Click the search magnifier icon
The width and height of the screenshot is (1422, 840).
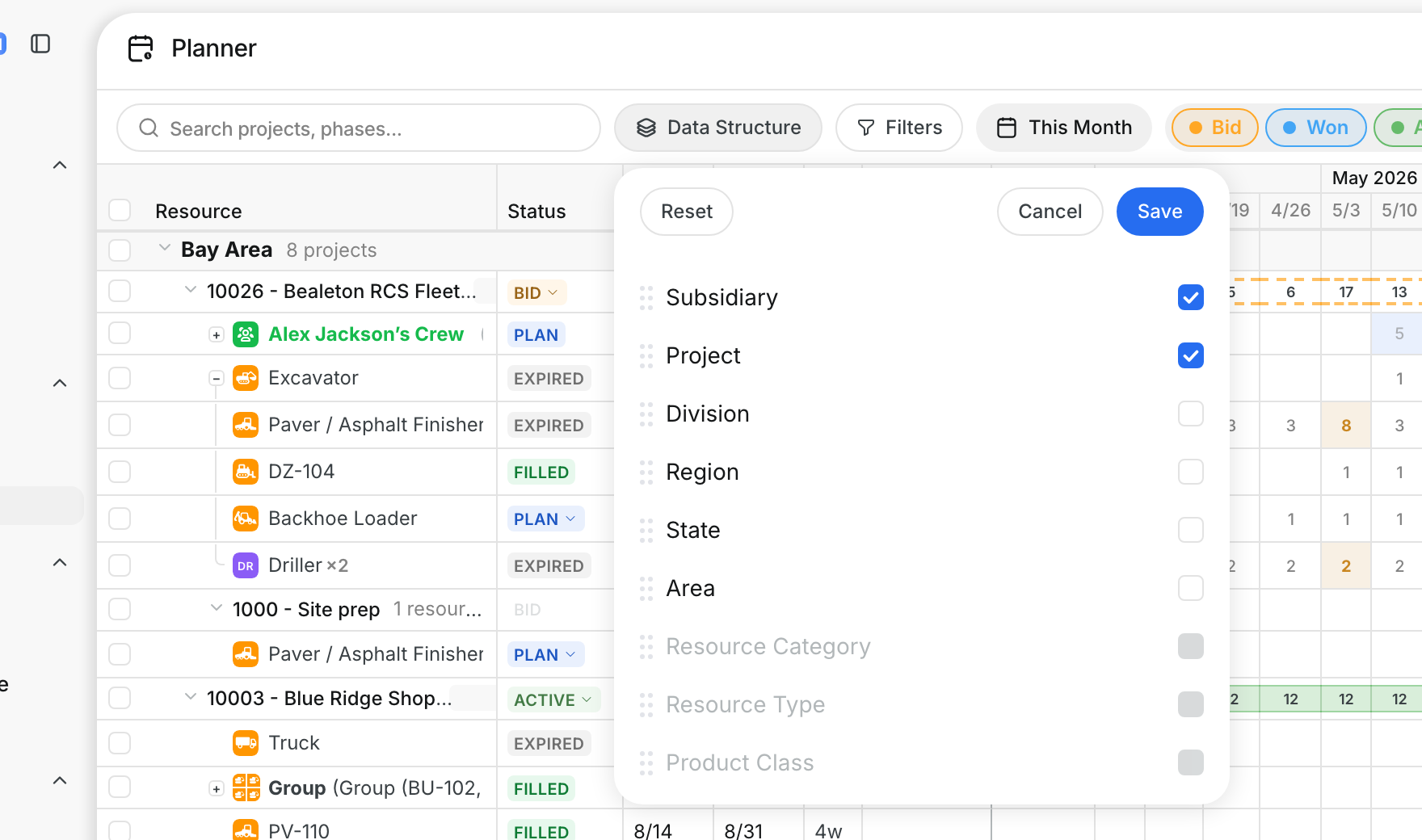click(149, 128)
